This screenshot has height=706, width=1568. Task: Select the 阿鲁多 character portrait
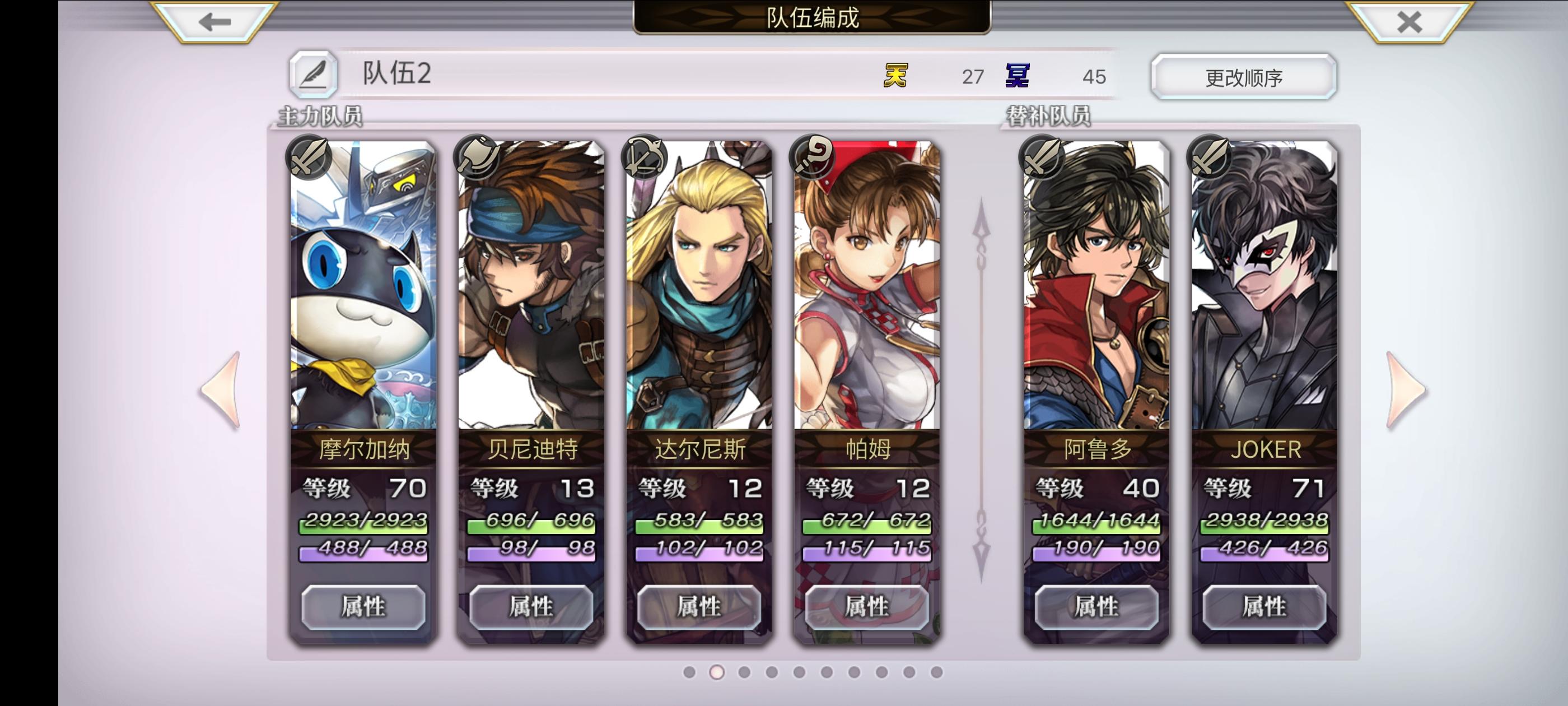(x=1096, y=285)
